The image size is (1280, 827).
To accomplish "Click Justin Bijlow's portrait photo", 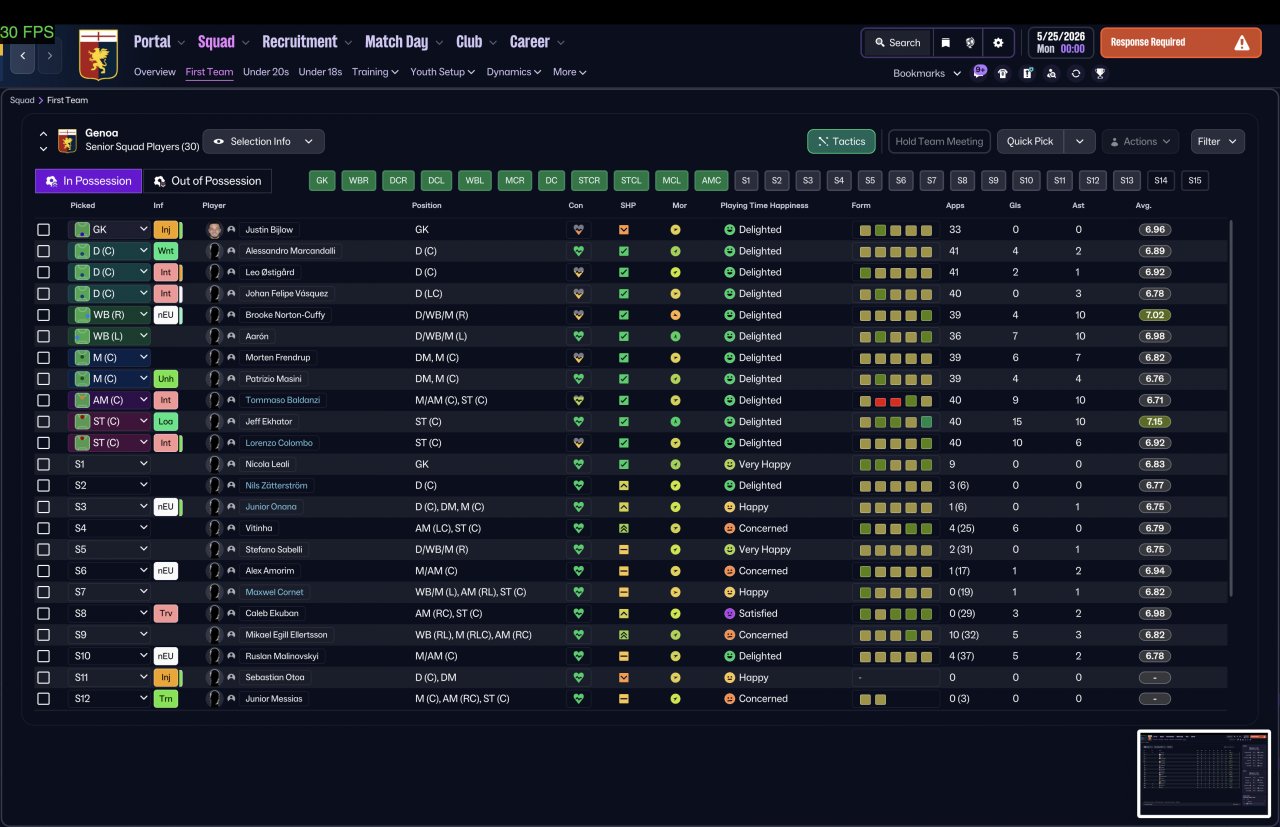I will click(x=214, y=230).
